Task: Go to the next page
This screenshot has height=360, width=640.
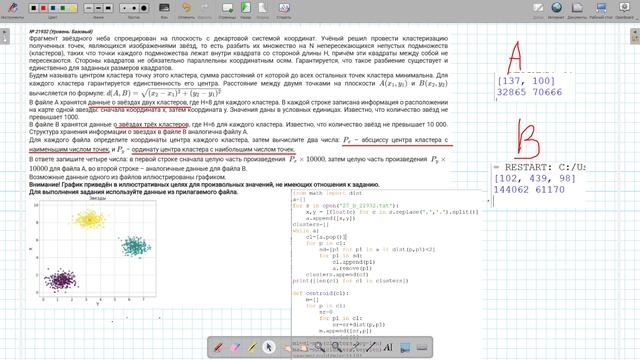Action: pyautogui.click(x=262, y=10)
